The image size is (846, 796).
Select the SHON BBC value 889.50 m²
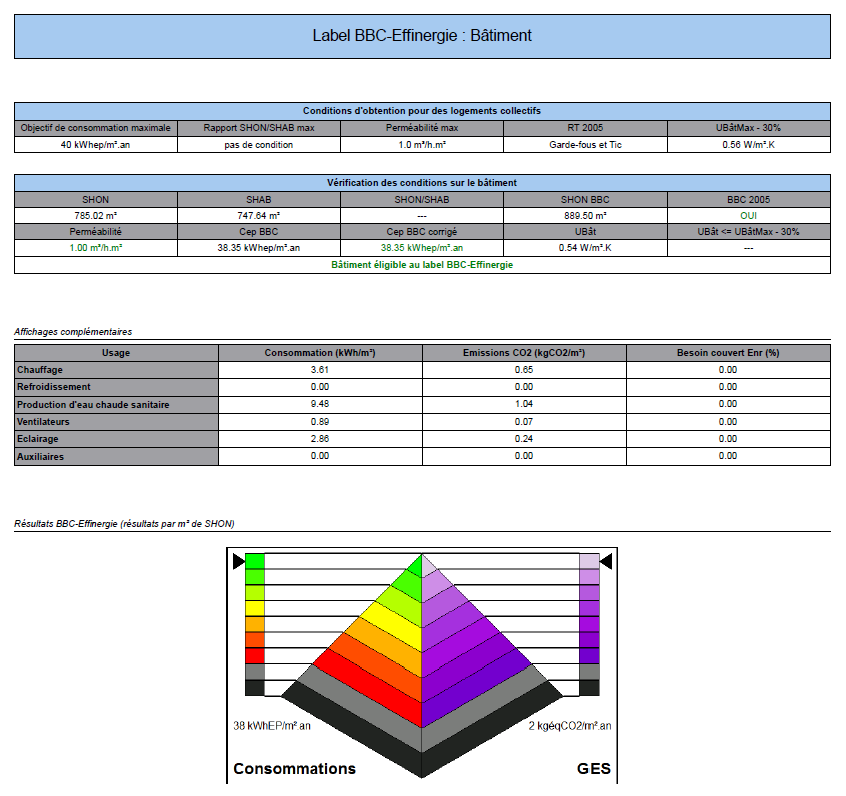585,215
